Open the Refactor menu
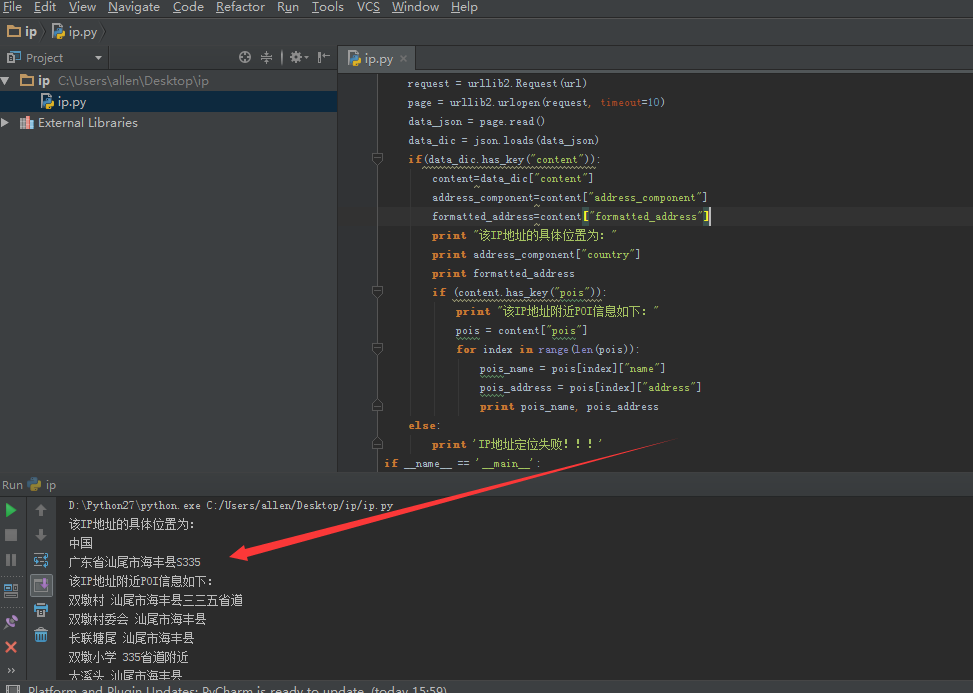The width and height of the screenshot is (973, 693). click(240, 7)
